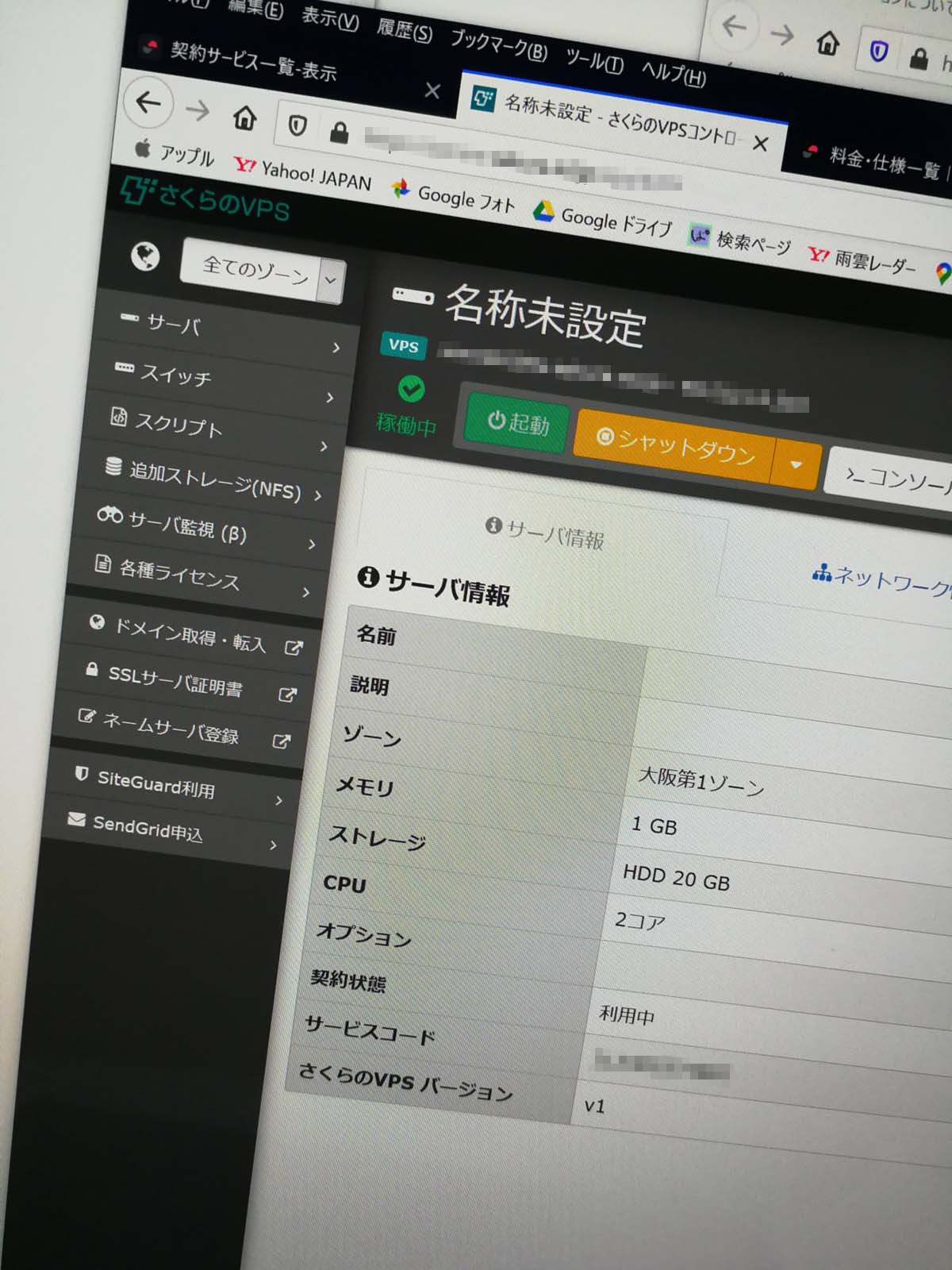Click the green 稼働中 status check icon
This screenshot has width=952, height=1270.
[411, 389]
